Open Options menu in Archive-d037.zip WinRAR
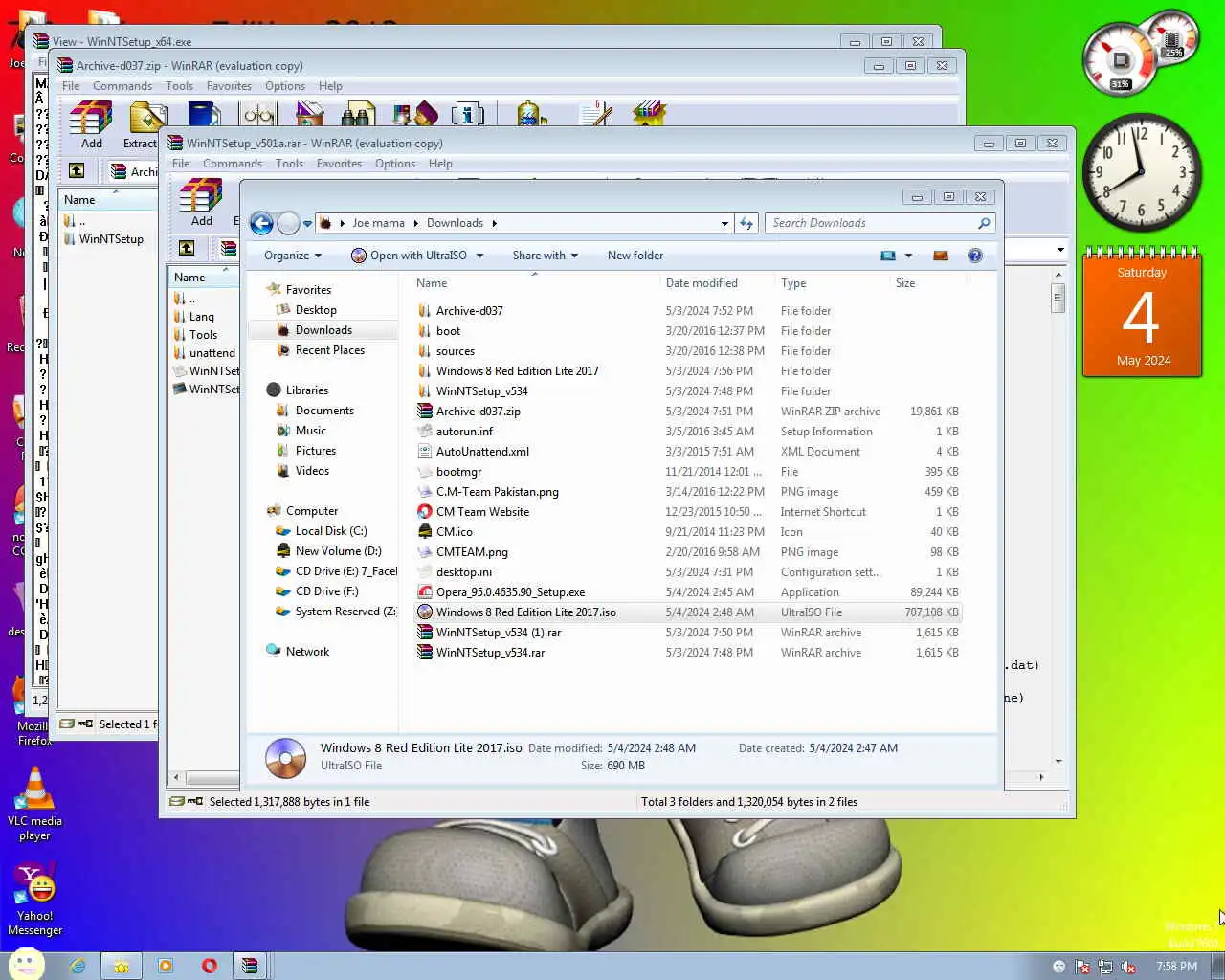The image size is (1225, 980). (x=285, y=86)
